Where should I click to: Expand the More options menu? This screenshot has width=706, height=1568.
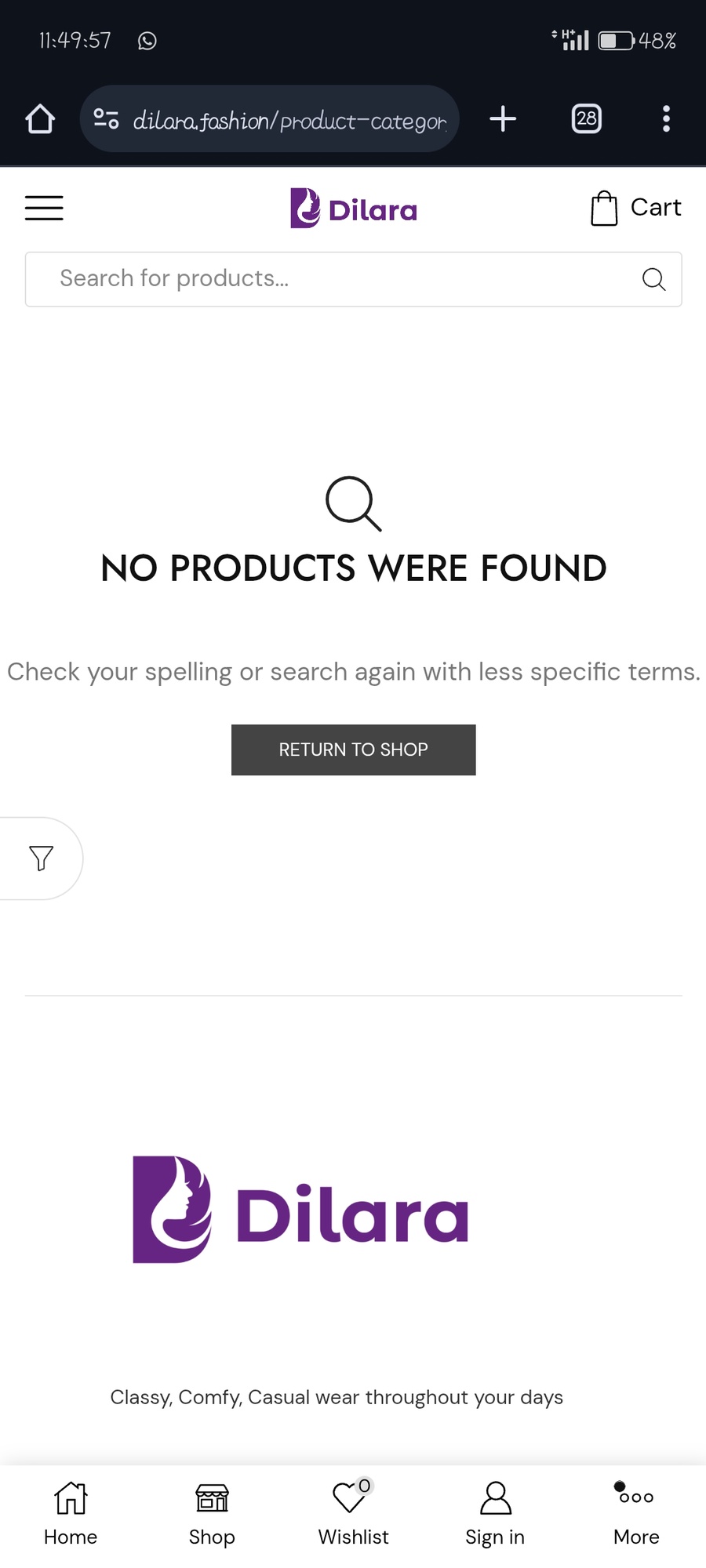(x=636, y=1515)
